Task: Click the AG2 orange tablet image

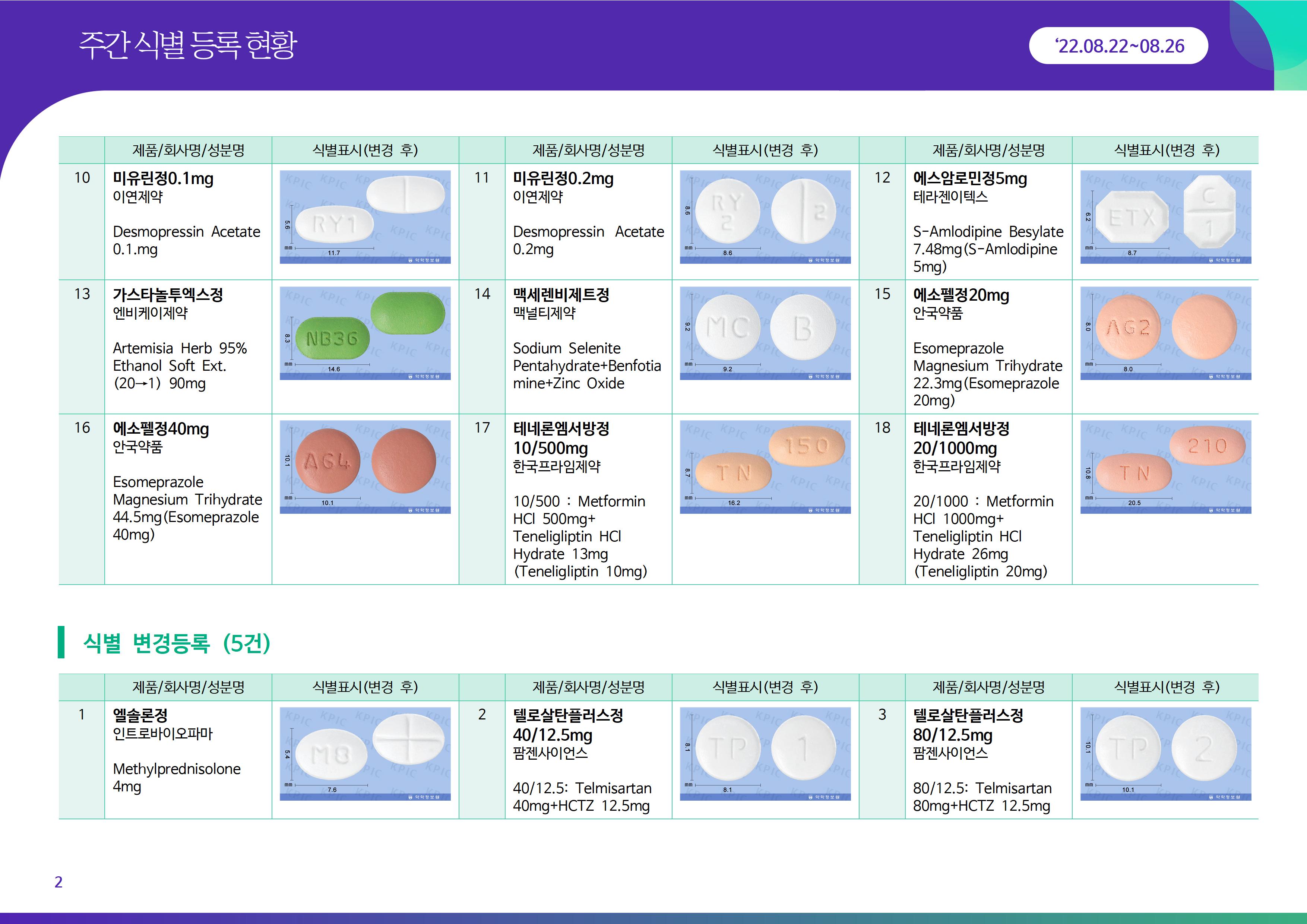Action: [x=1165, y=333]
